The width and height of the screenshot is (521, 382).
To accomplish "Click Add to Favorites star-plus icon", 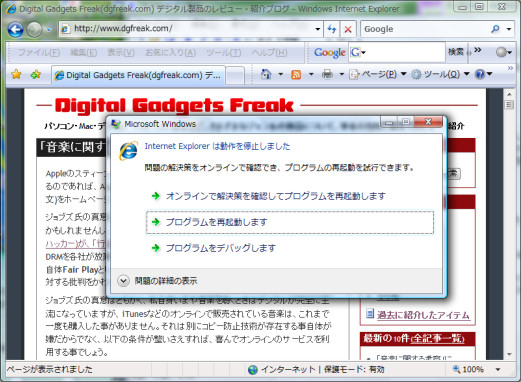I will (x=36, y=74).
